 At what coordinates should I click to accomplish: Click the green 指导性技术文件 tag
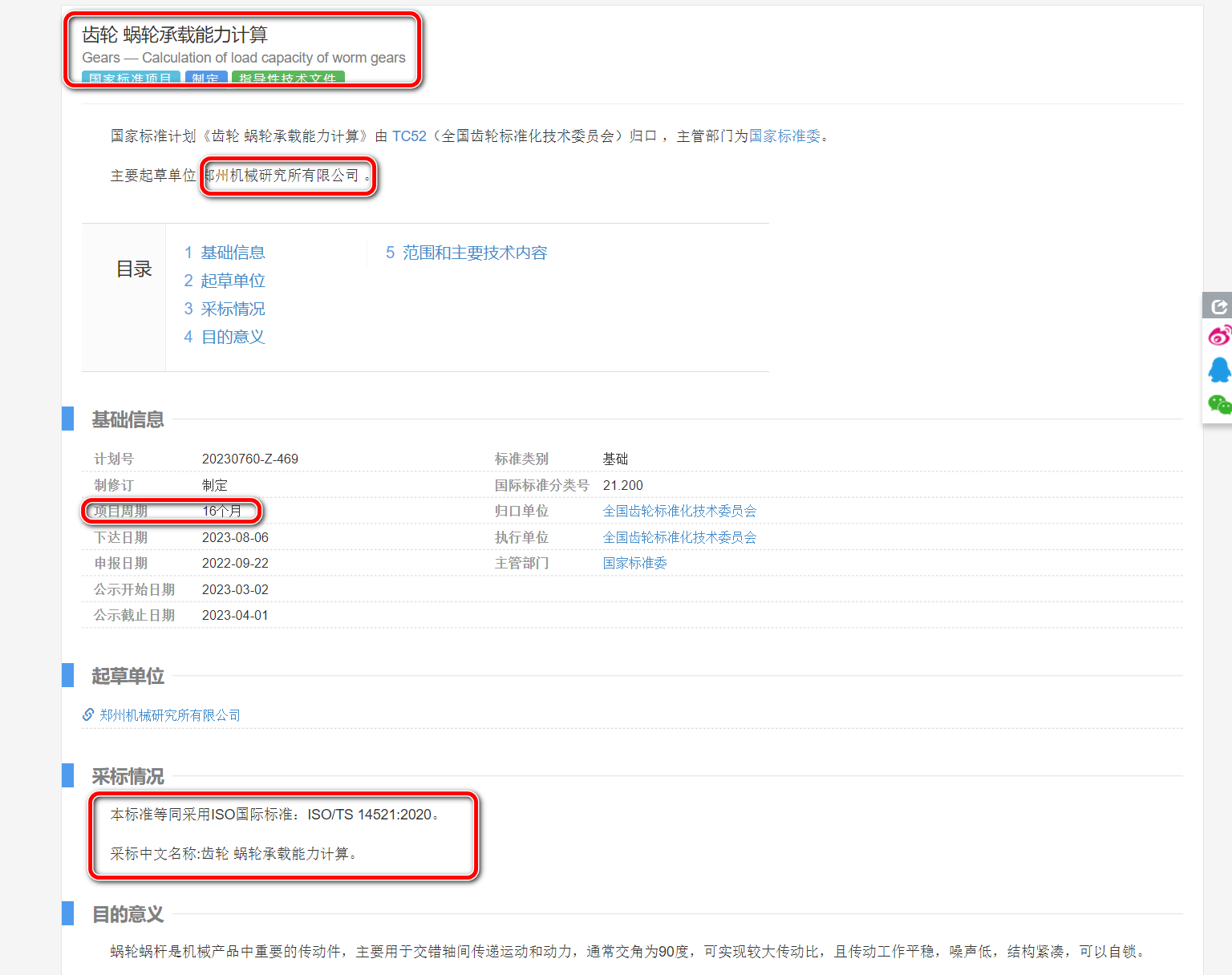coord(288,78)
